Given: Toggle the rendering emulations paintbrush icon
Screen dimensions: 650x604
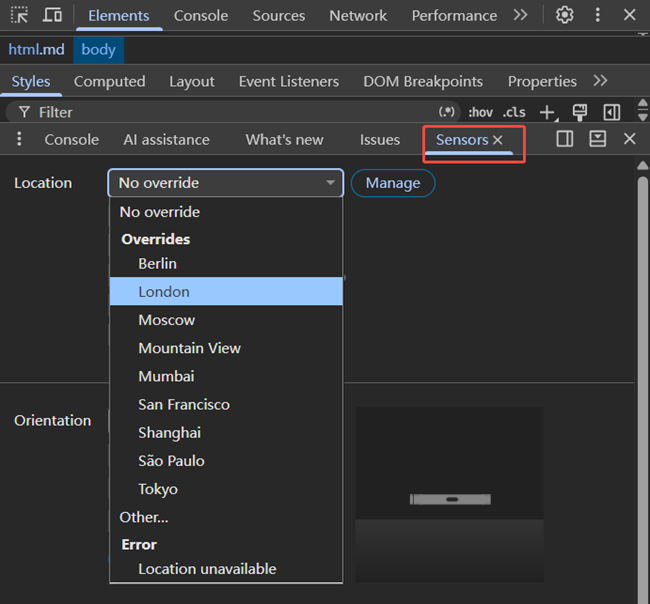Looking at the screenshot, I should (x=580, y=112).
